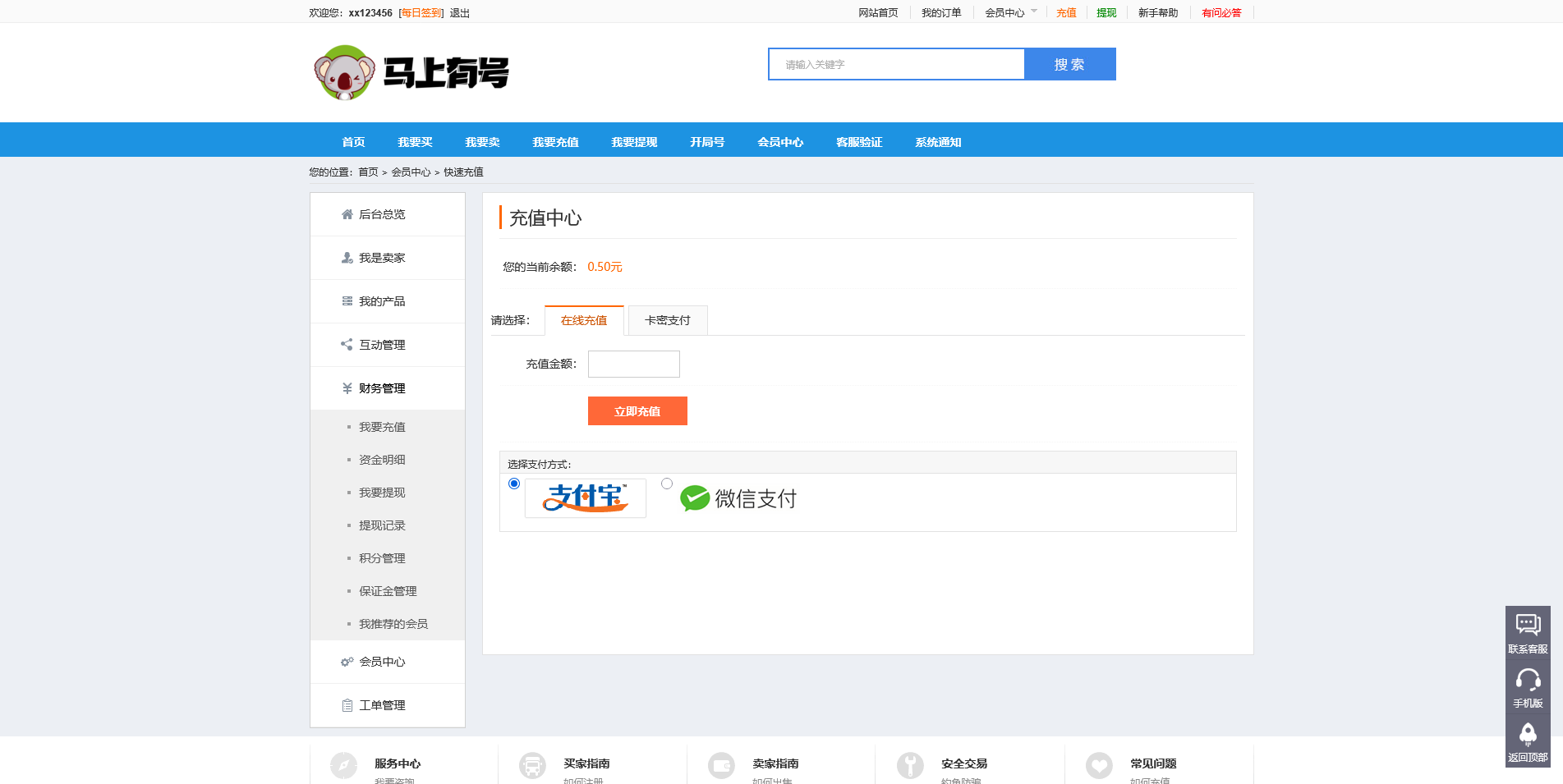
Task: Click the orange 充值 top-bar link
Action: point(1066,13)
